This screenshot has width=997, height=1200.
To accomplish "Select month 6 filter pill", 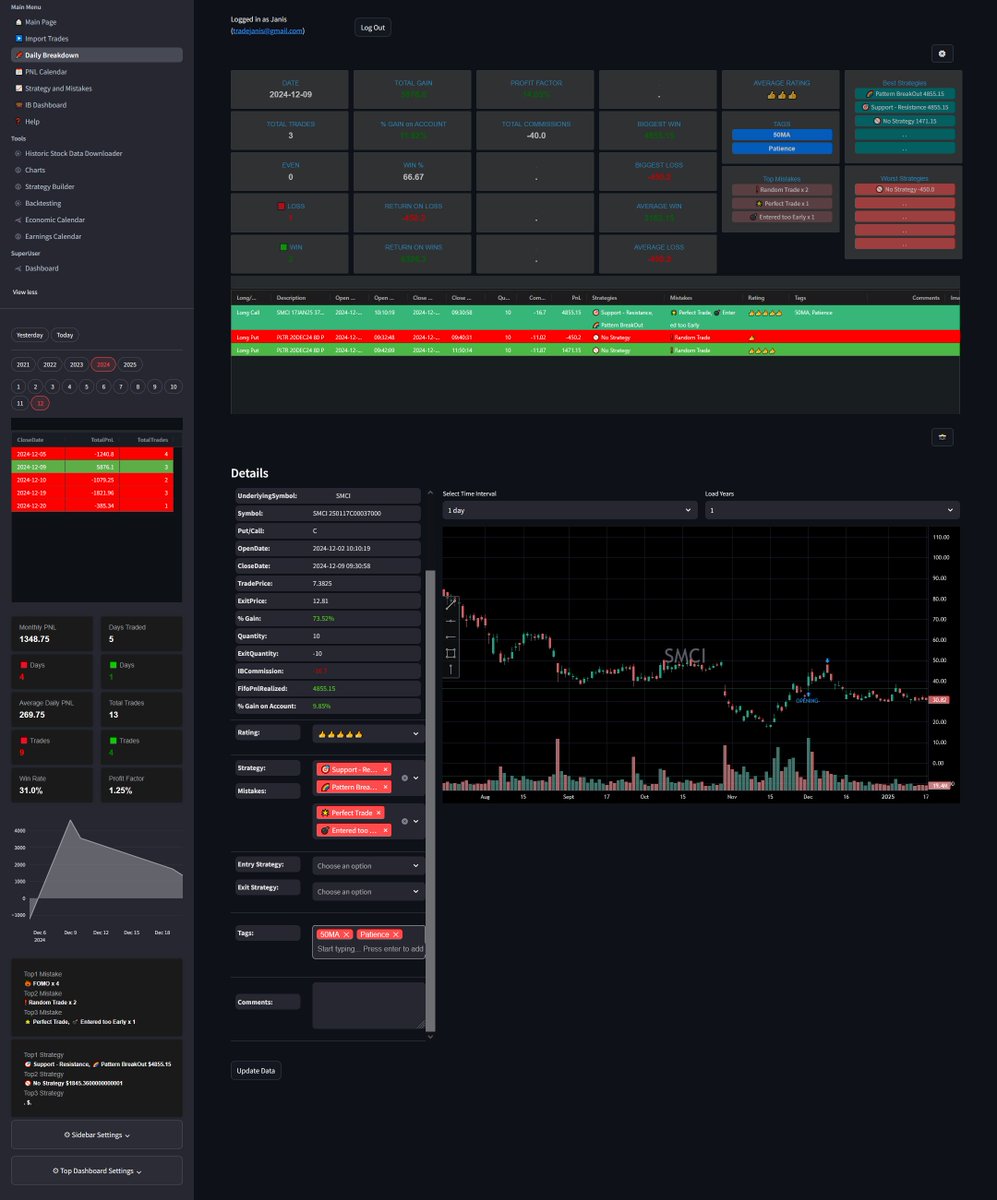I will [104, 386].
